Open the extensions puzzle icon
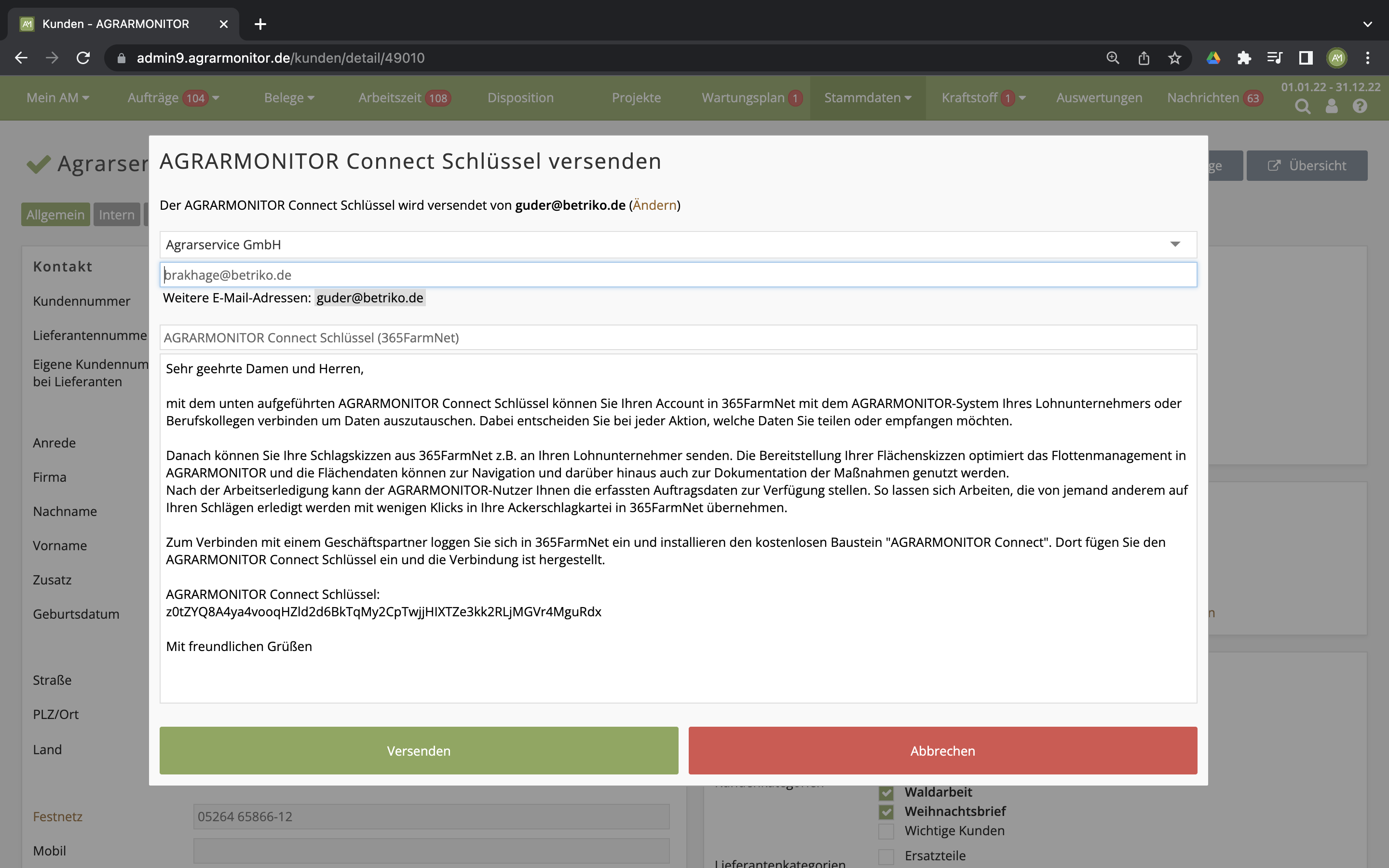The image size is (1389, 868). point(1244,58)
